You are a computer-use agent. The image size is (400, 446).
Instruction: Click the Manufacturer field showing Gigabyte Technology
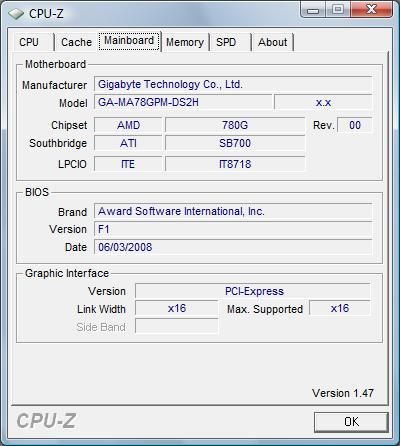[x=233, y=84]
